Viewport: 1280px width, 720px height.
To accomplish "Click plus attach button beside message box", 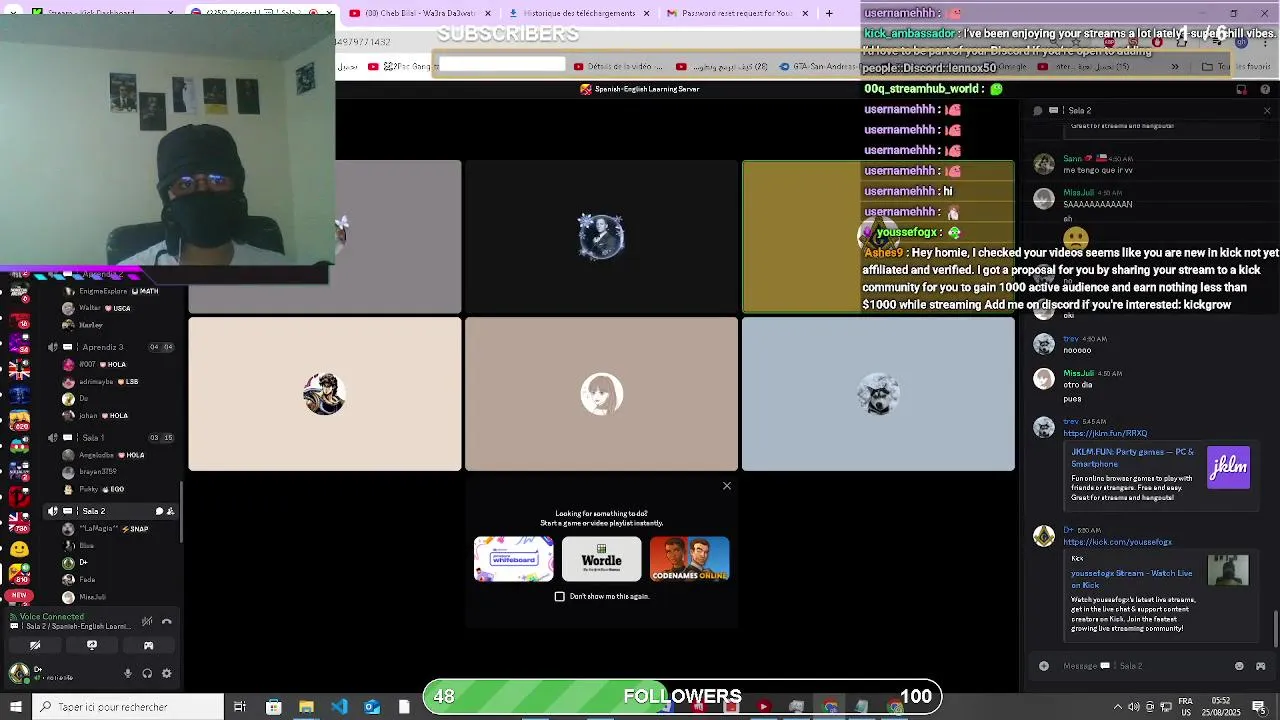I will [x=1044, y=666].
